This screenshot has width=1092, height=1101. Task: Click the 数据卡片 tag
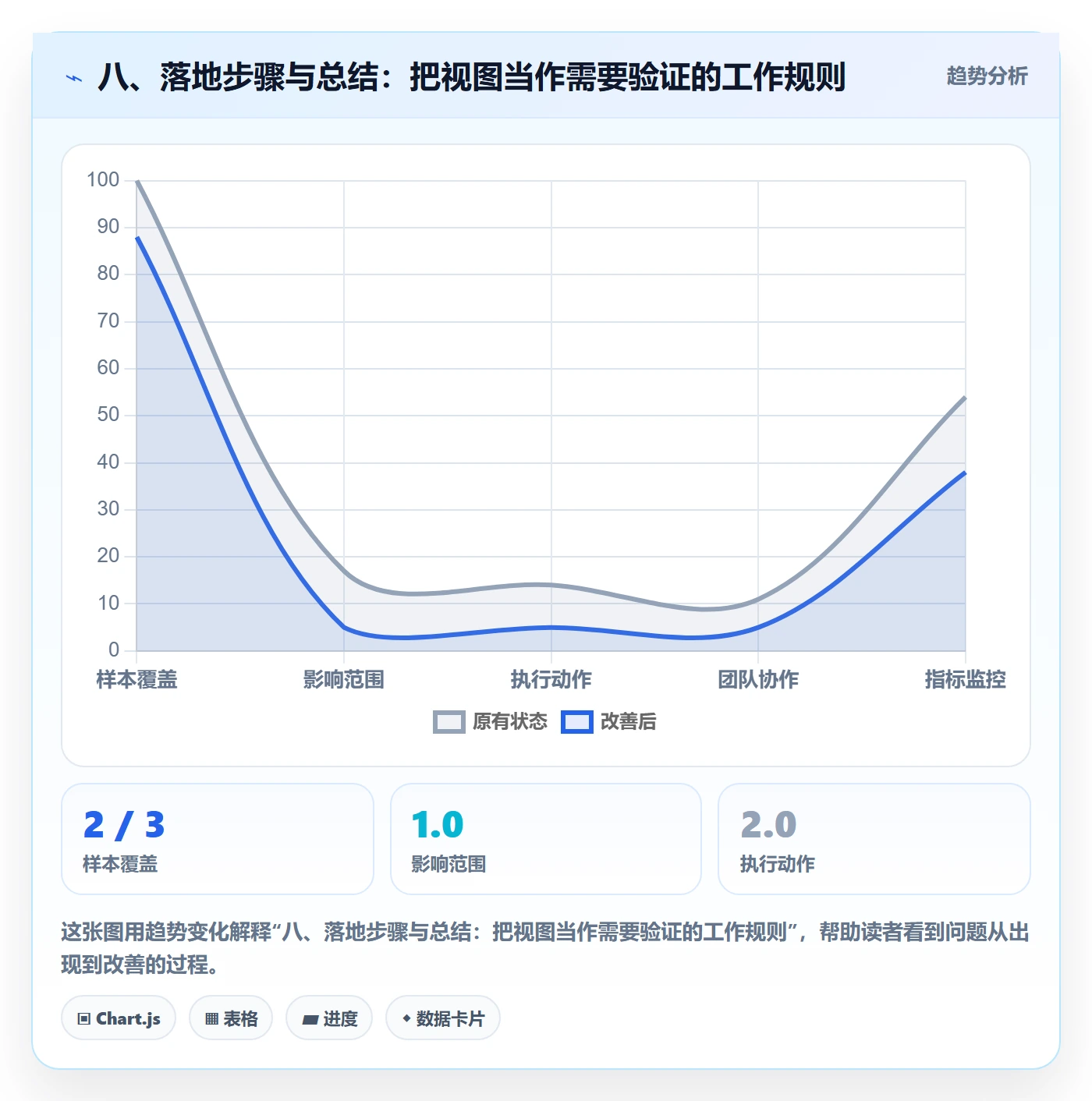(x=443, y=1018)
